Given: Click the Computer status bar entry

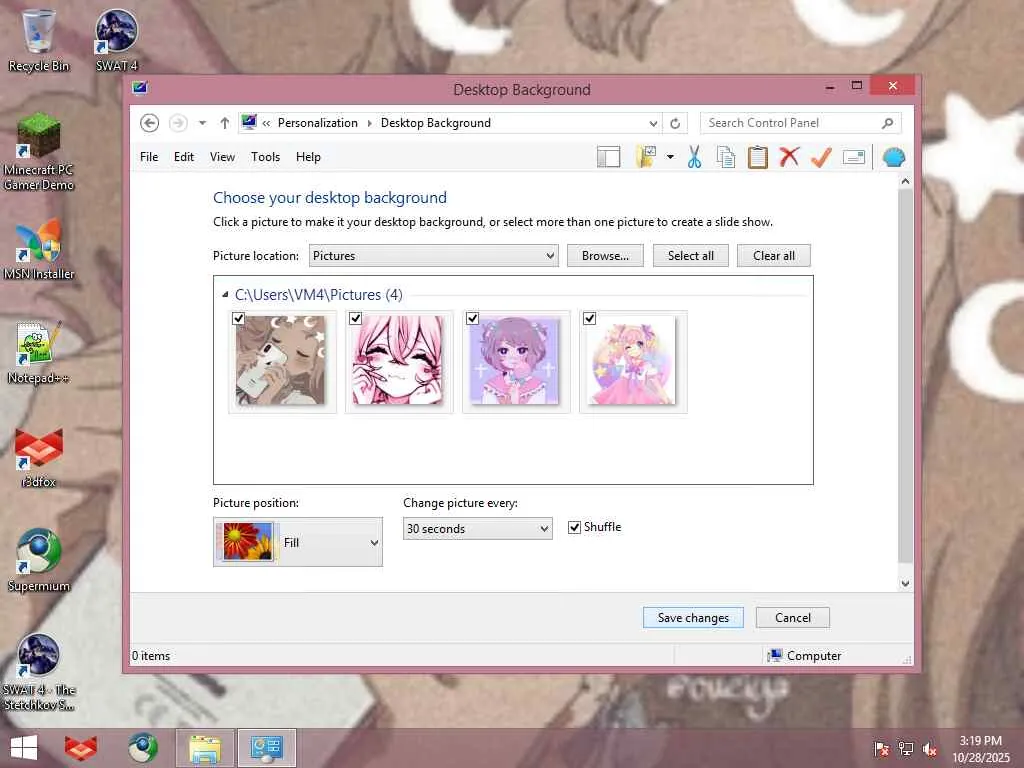Looking at the screenshot, I should tap(805, 656).
